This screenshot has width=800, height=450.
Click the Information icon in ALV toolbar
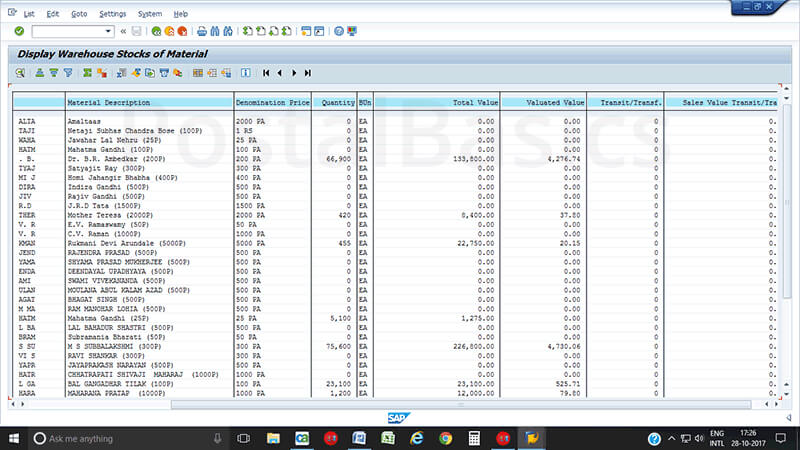click(245, 73)
